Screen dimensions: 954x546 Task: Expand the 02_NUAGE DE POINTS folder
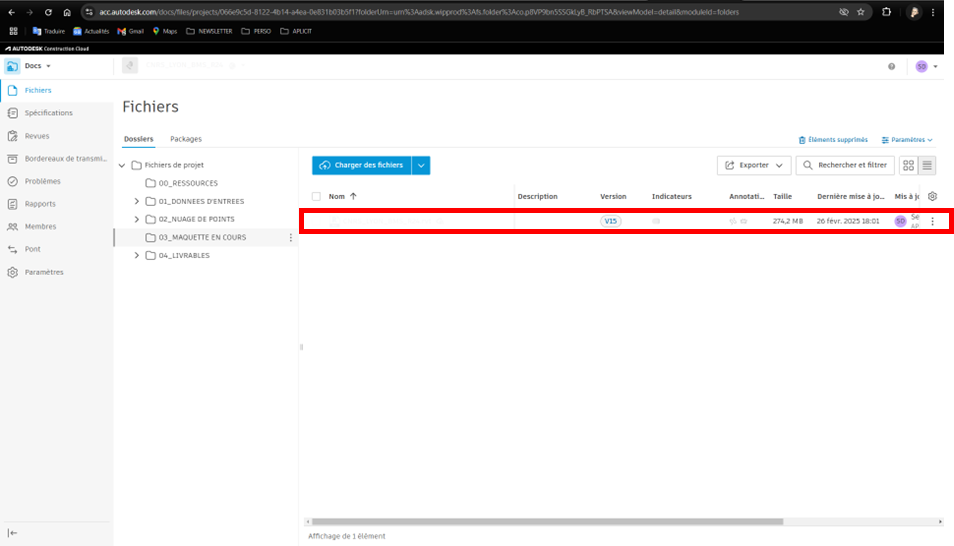coord(137,219)
